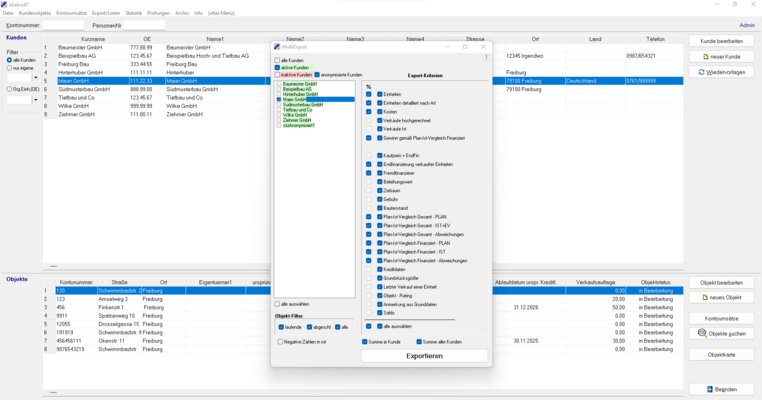Open Wiedervorlagen via its refresh icon

pos(699,73)
